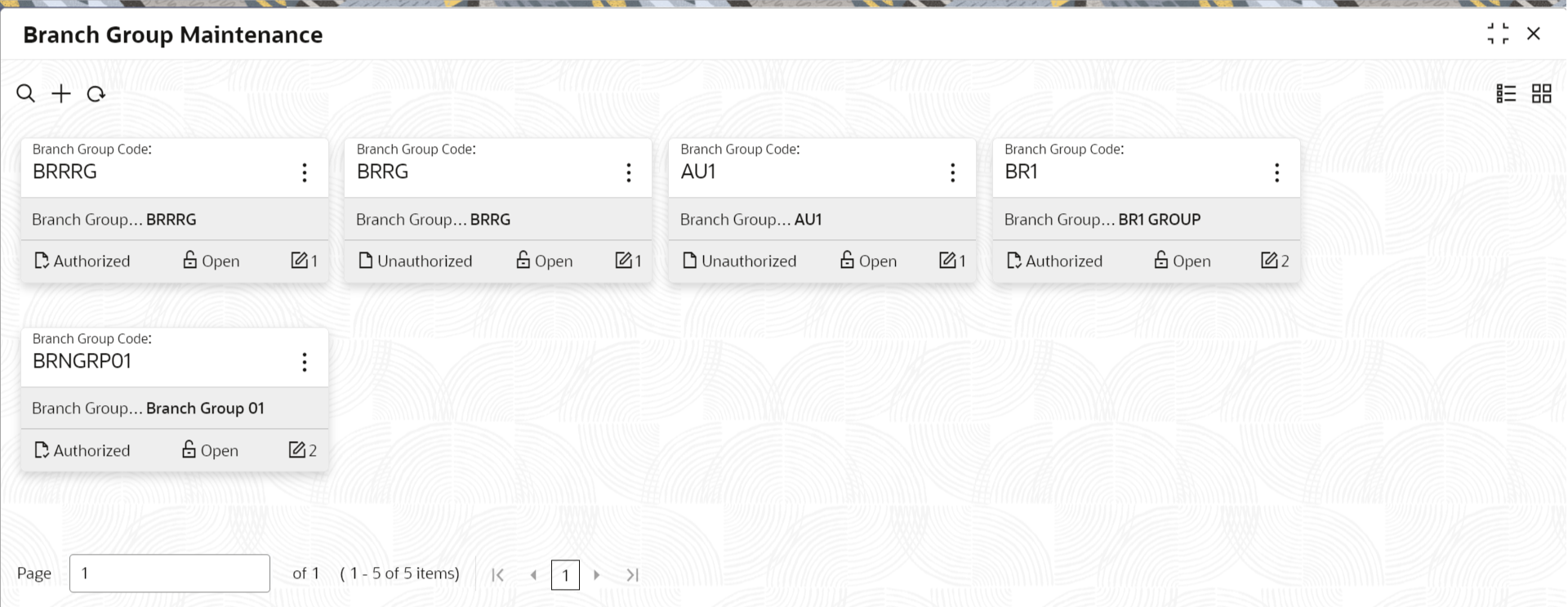The height and width of the screenshot is (607, 1568).
Task: Switch to tile grid view
Action: (1542, 94)
